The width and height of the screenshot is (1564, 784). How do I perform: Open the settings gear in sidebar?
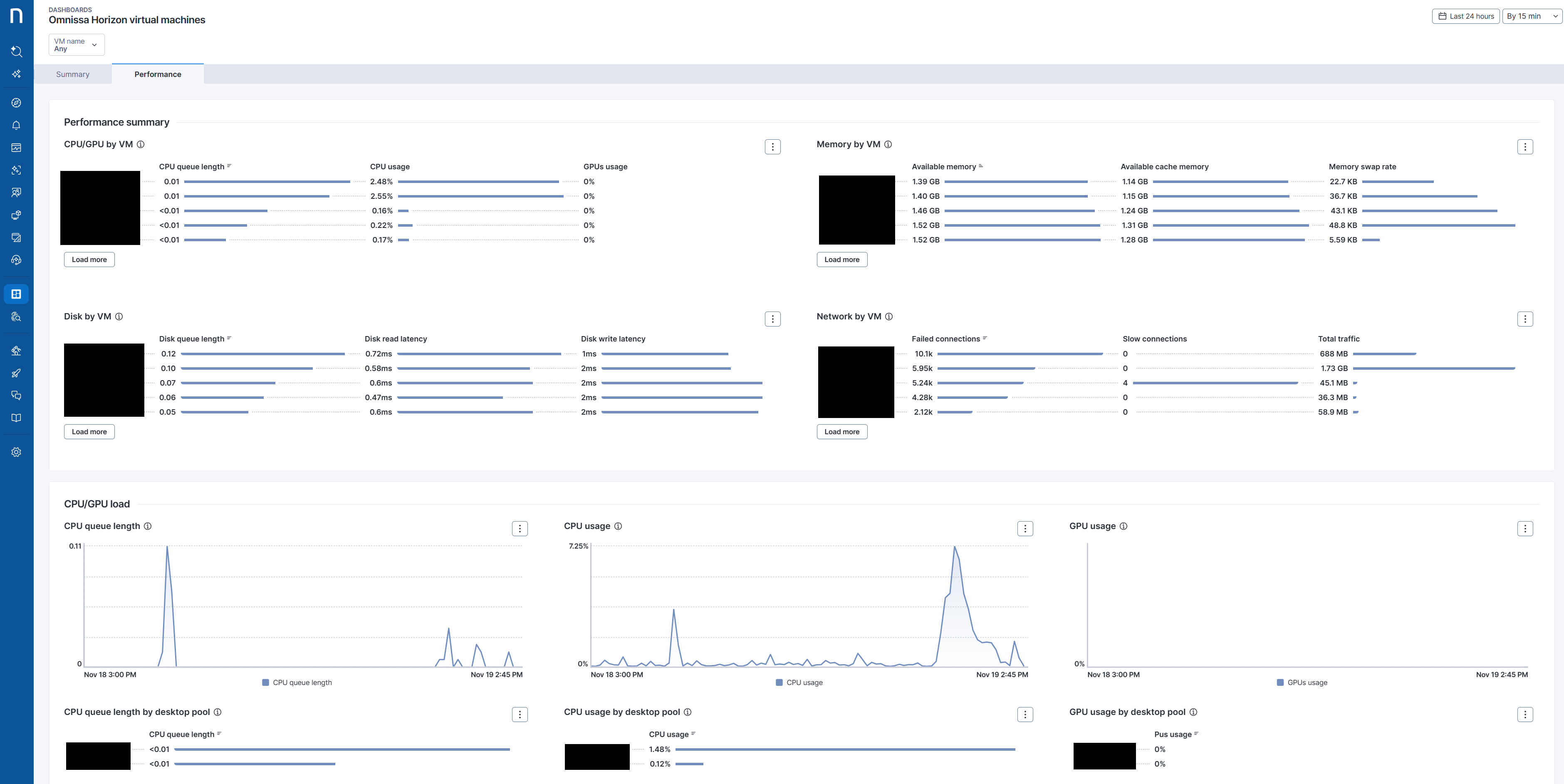pos(16,452)
